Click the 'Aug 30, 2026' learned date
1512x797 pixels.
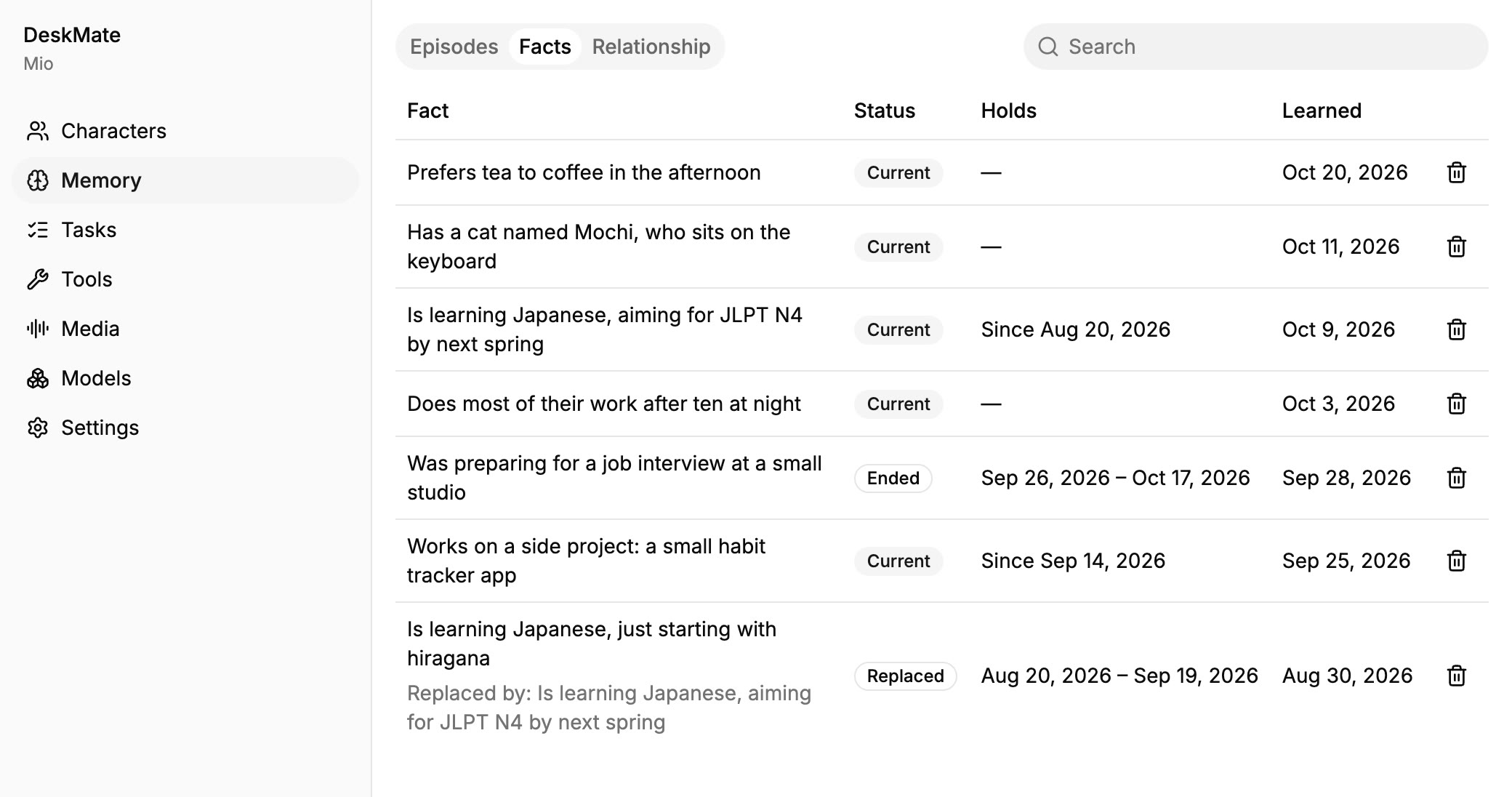click(x=1347, y=676)
